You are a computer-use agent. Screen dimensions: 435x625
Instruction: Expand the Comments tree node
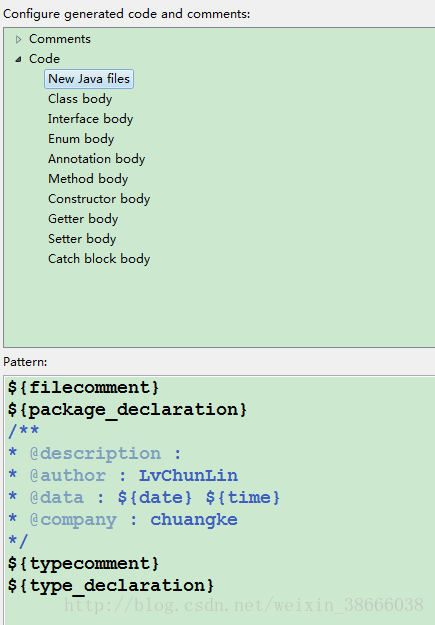pos(18,39)
